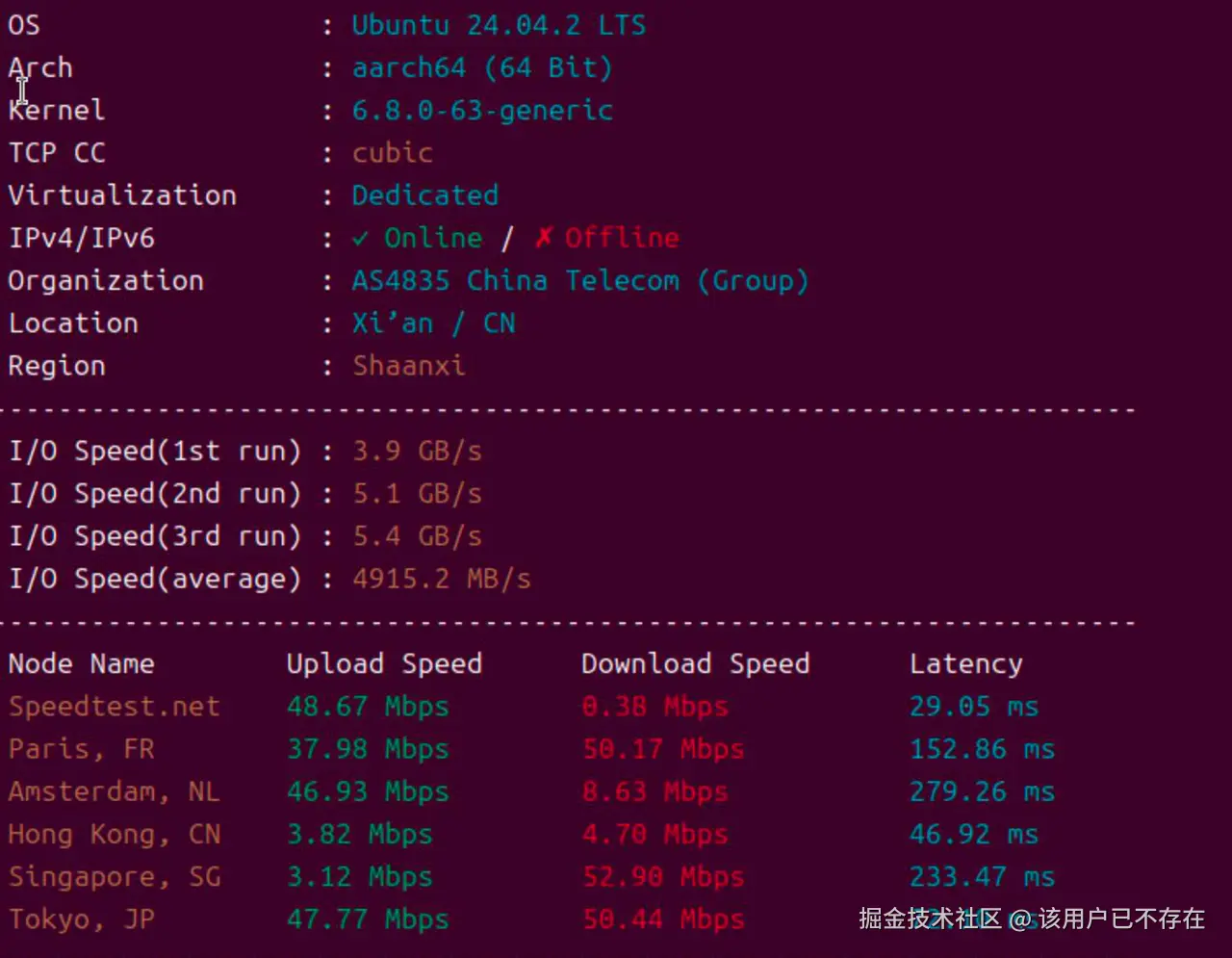Image resolution: width=1232 pixels, height=958 pixels.
Task: Click the green Online checkmark icon
Action: coord(360,238)
